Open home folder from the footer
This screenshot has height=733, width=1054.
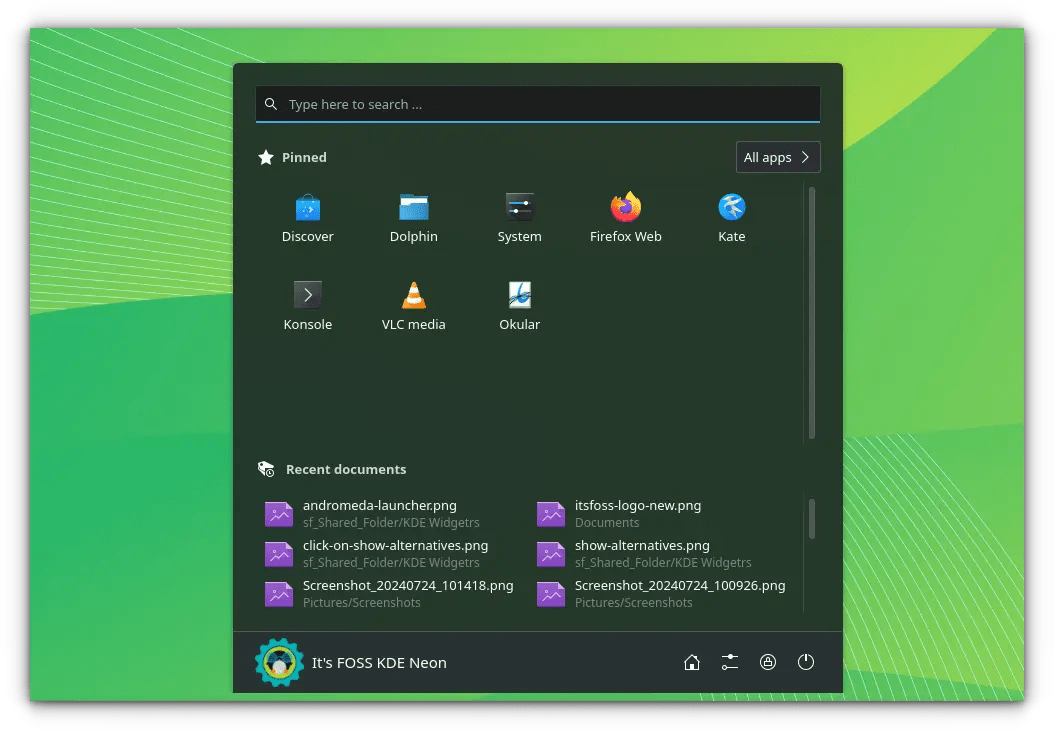pyautogui.click(x=692, y=662)
